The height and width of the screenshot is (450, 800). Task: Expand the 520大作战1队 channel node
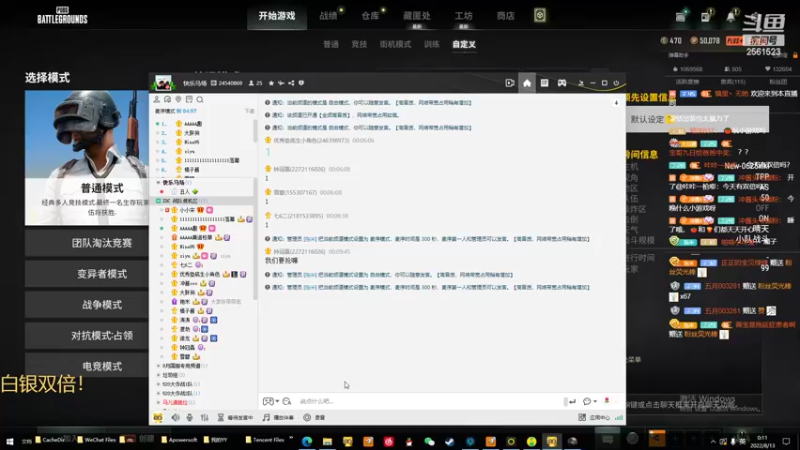point(158,384)
